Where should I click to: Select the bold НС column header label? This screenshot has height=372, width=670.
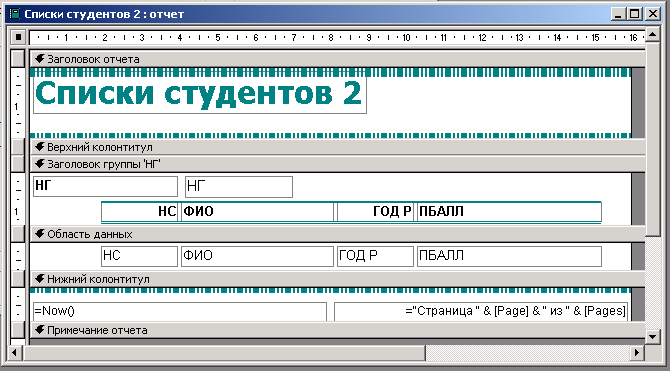click(x=140, y=211)
